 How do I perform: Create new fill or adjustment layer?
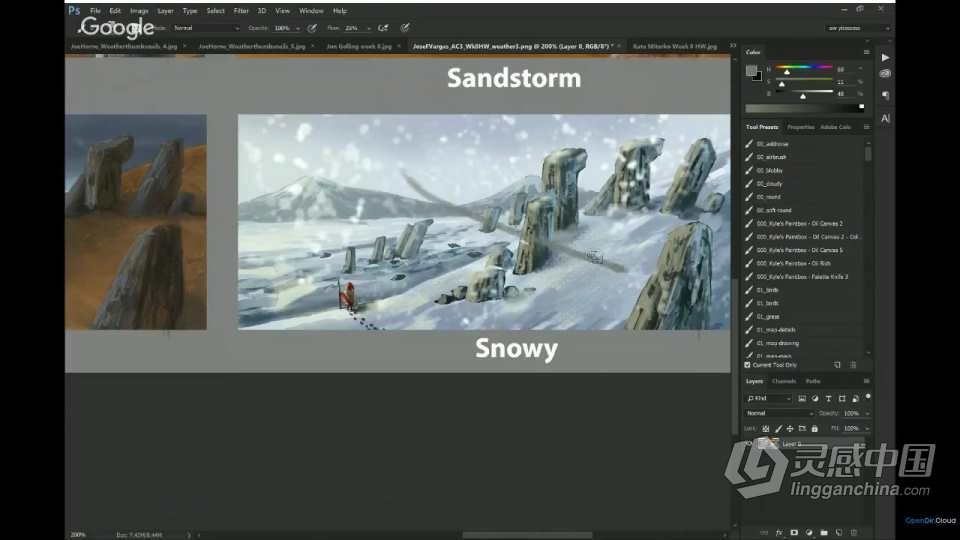point(809,533)
